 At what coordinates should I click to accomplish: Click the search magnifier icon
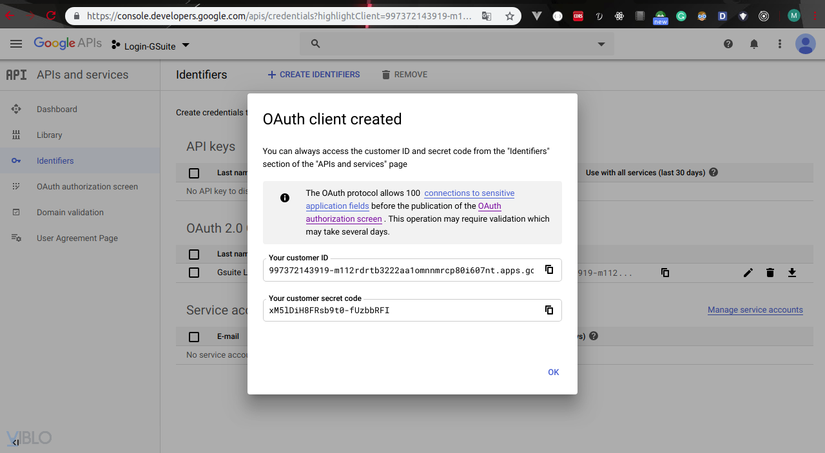pyautogui.click(x=315, y=44)
